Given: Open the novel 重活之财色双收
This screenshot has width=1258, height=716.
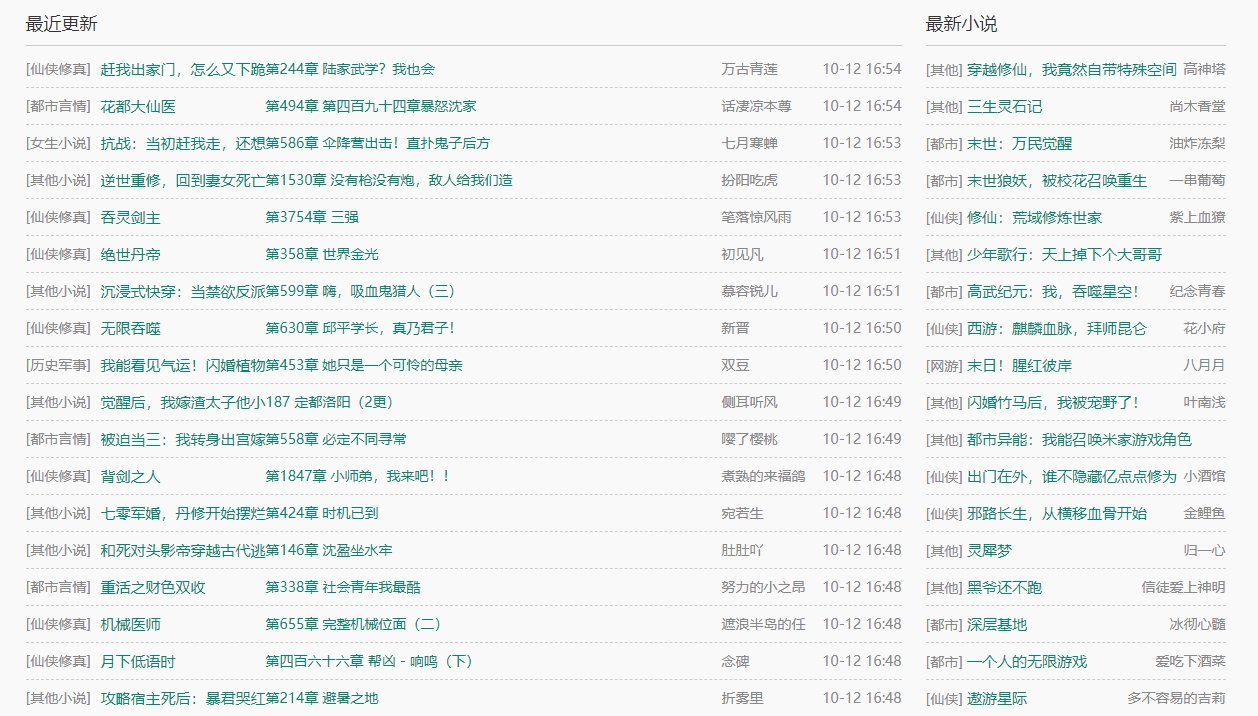Looking at the screenshot, I should pyautogui.click(x=153, y=587).
